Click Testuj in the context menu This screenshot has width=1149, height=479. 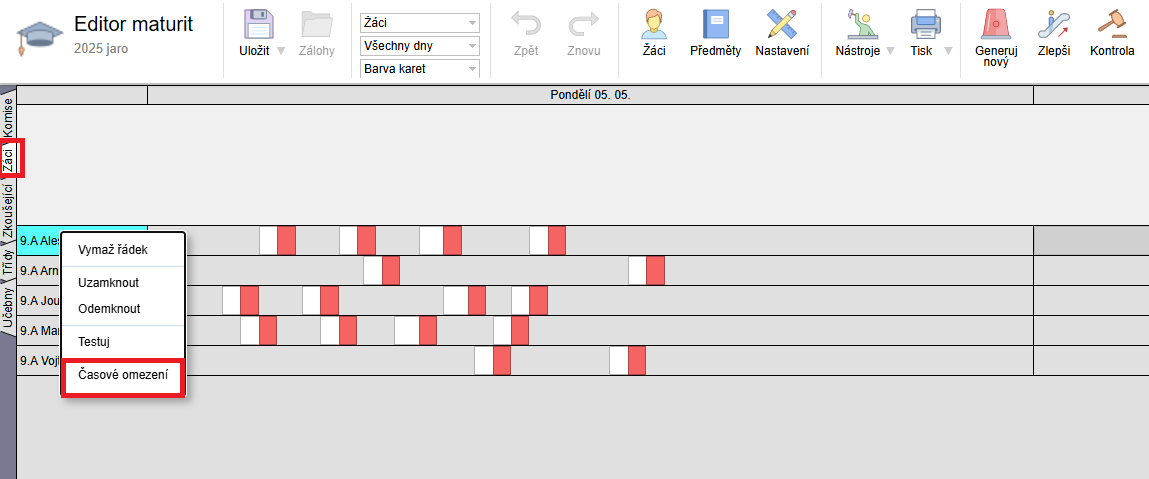[94, 342]
